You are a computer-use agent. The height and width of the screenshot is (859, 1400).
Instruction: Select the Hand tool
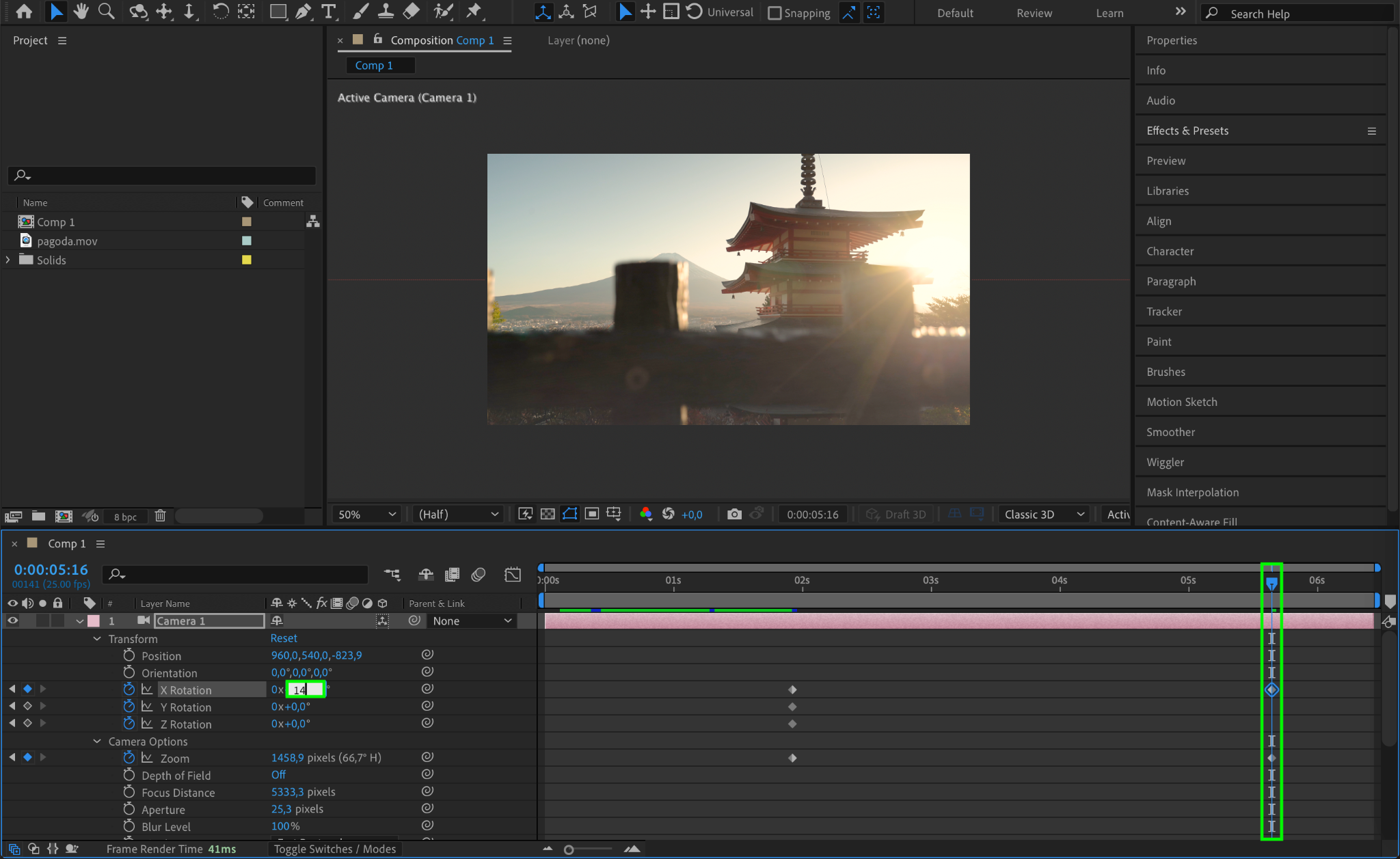pyautogui.click(x=81, y=11)
